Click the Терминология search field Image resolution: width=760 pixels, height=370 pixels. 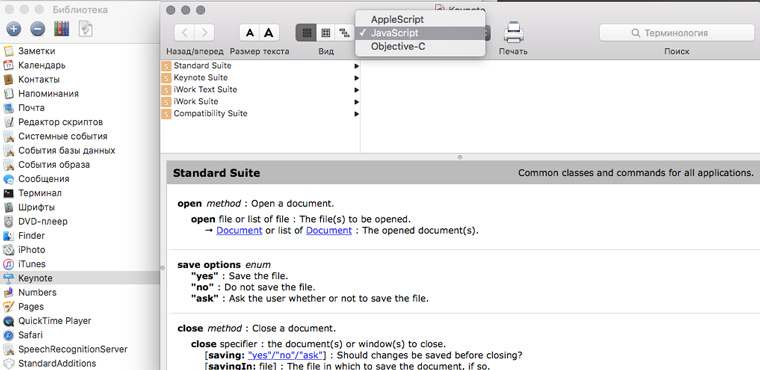click(676, 33)
